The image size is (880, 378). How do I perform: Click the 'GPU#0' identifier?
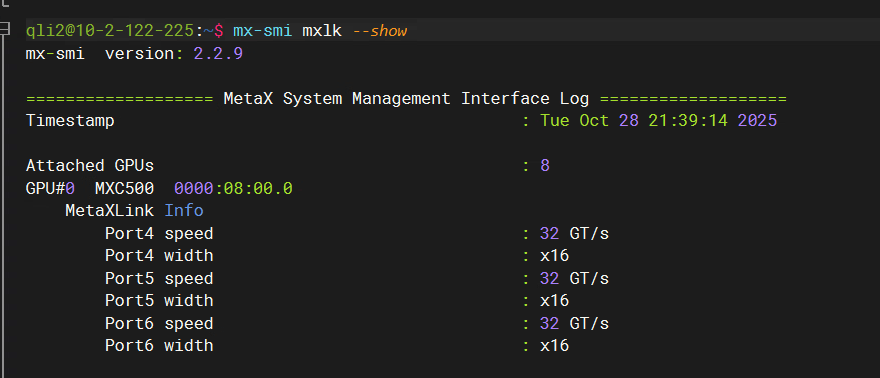(51, 188)
